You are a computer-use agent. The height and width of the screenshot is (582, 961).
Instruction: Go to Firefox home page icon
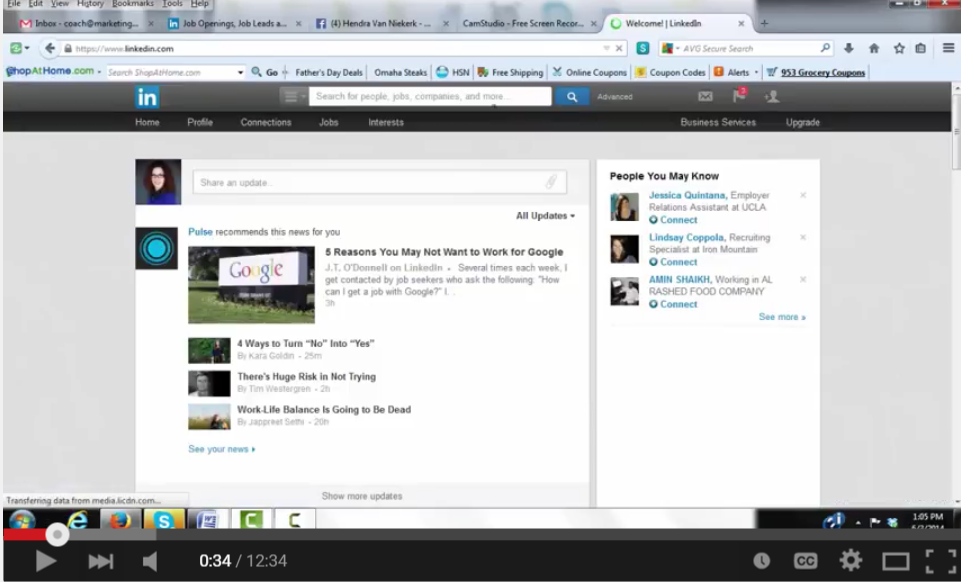tap(874, 48)
